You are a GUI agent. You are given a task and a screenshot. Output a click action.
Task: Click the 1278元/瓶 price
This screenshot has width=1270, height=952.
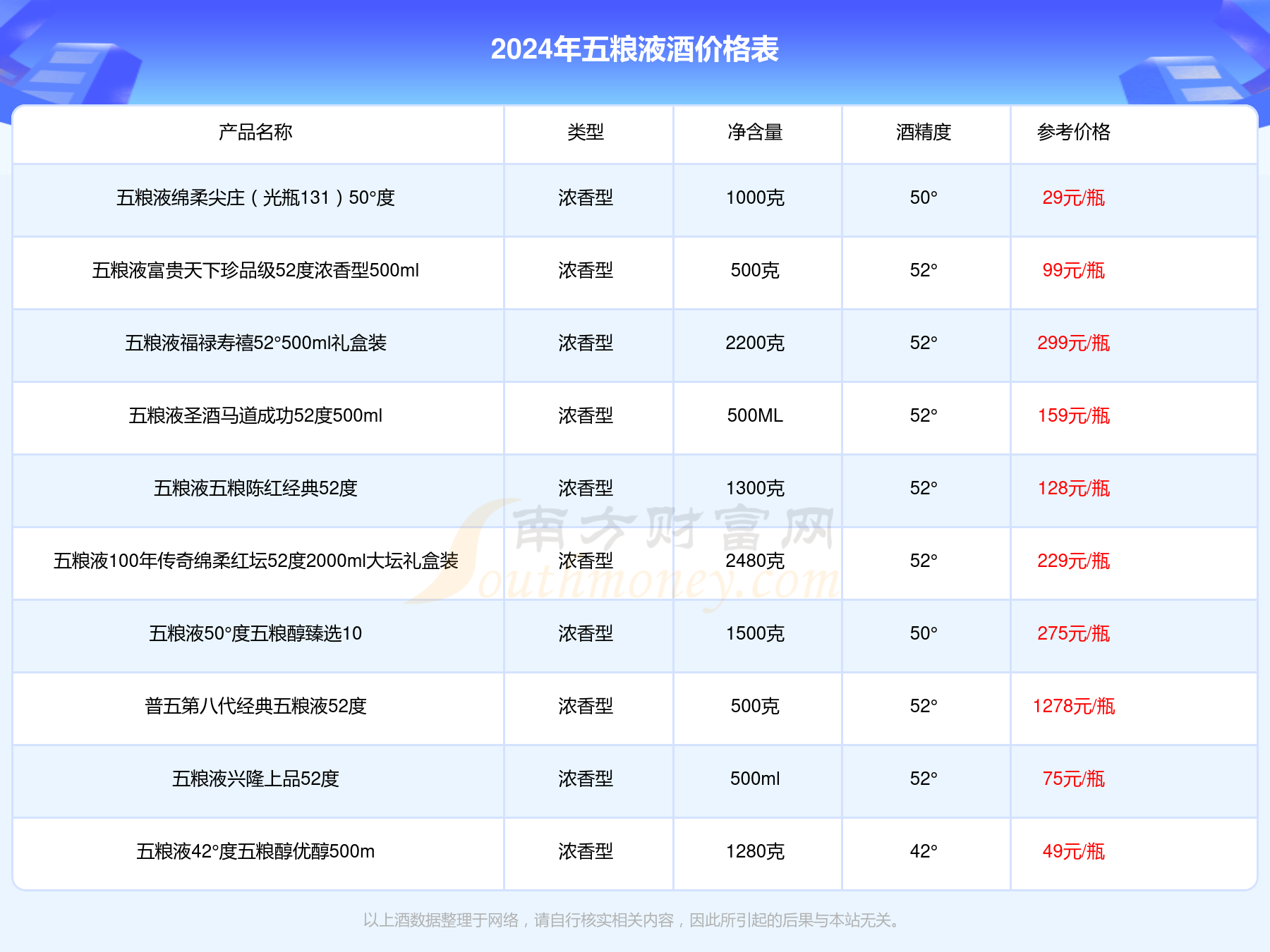(1074, 707)
